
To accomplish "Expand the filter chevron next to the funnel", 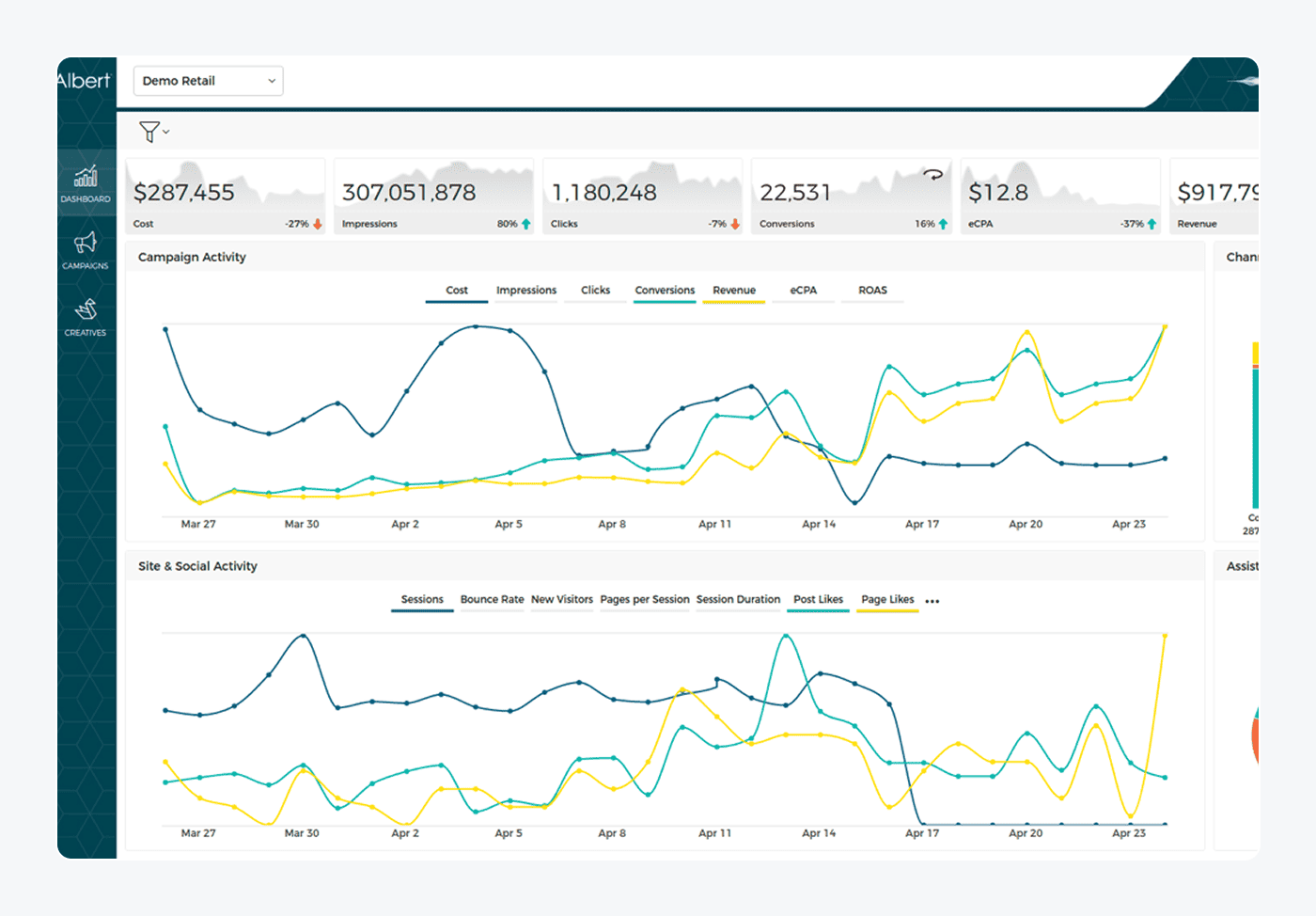I will 166,132.
